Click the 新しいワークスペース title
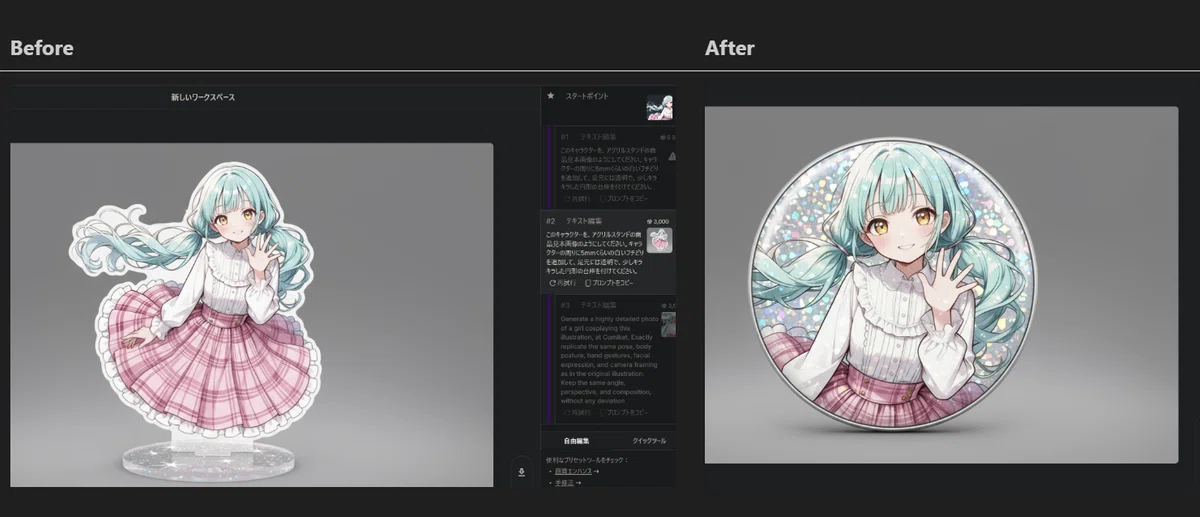The width and height of the screenshot is (1200, 517). click(203, 97)
